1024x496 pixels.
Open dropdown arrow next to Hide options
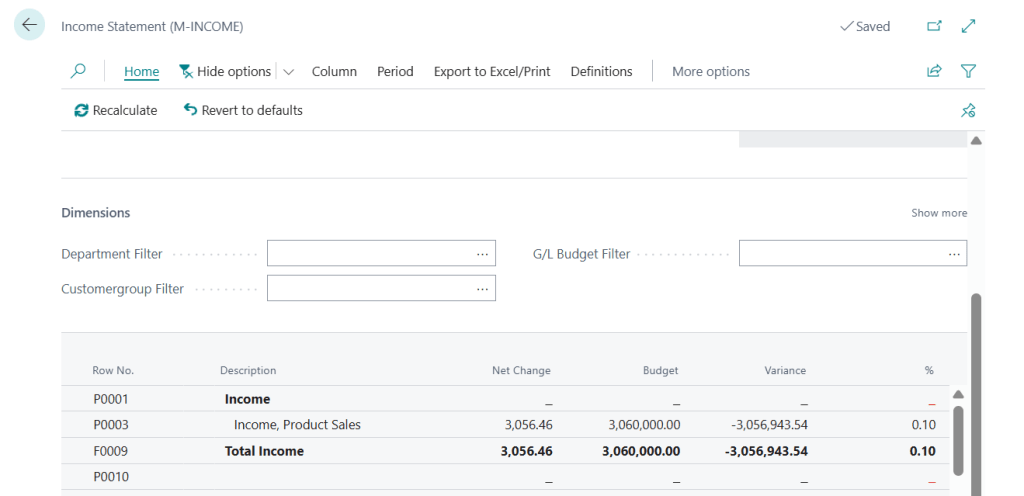pyautogui.click(x=289, y=72)
